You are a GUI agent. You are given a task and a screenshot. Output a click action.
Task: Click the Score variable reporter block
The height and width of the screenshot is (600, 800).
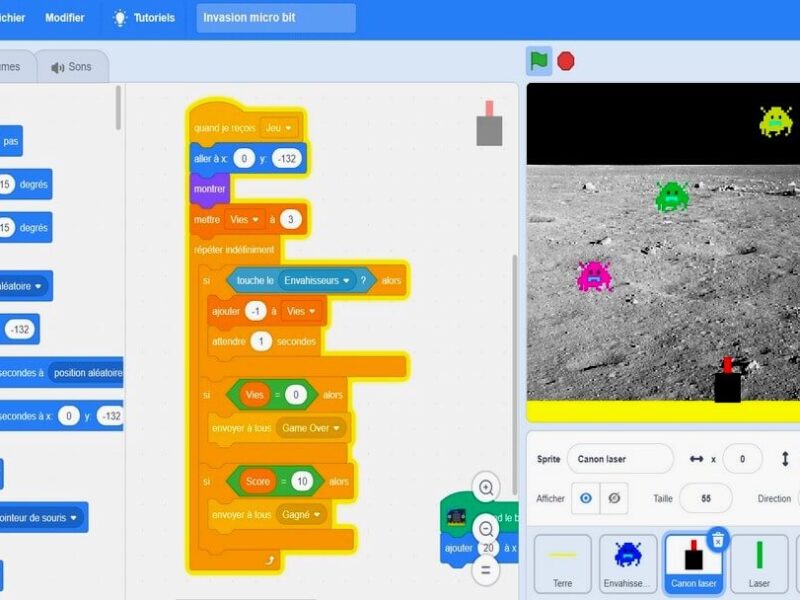point(258,482)
